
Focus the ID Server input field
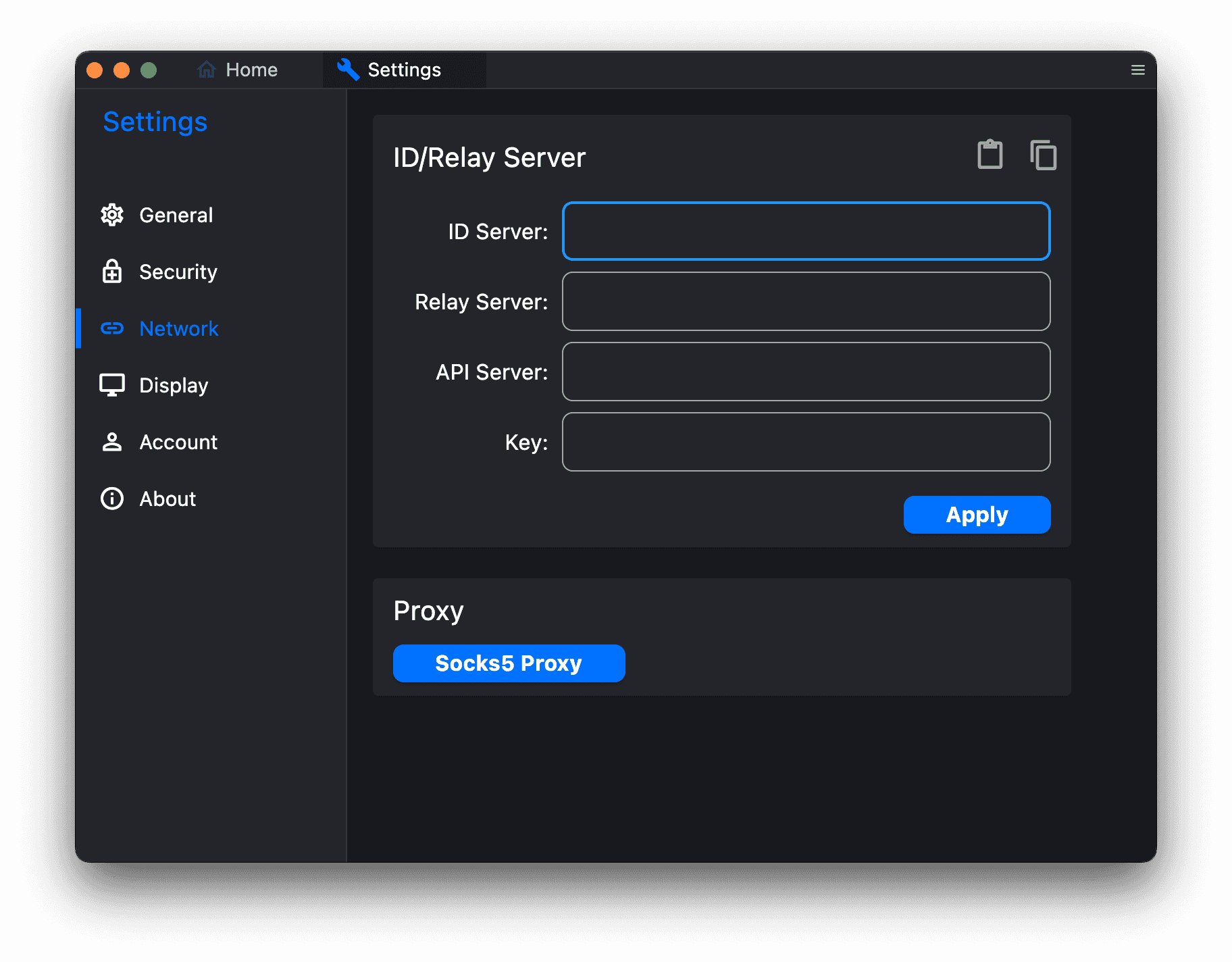pyautogui.click(x=806, y=231)
